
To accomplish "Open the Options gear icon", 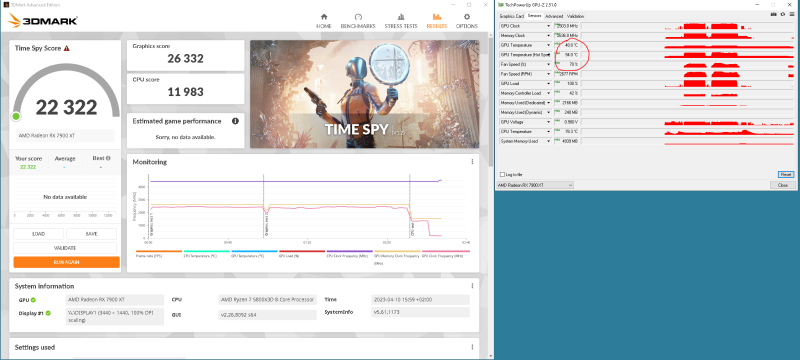I will click(466, 17).
